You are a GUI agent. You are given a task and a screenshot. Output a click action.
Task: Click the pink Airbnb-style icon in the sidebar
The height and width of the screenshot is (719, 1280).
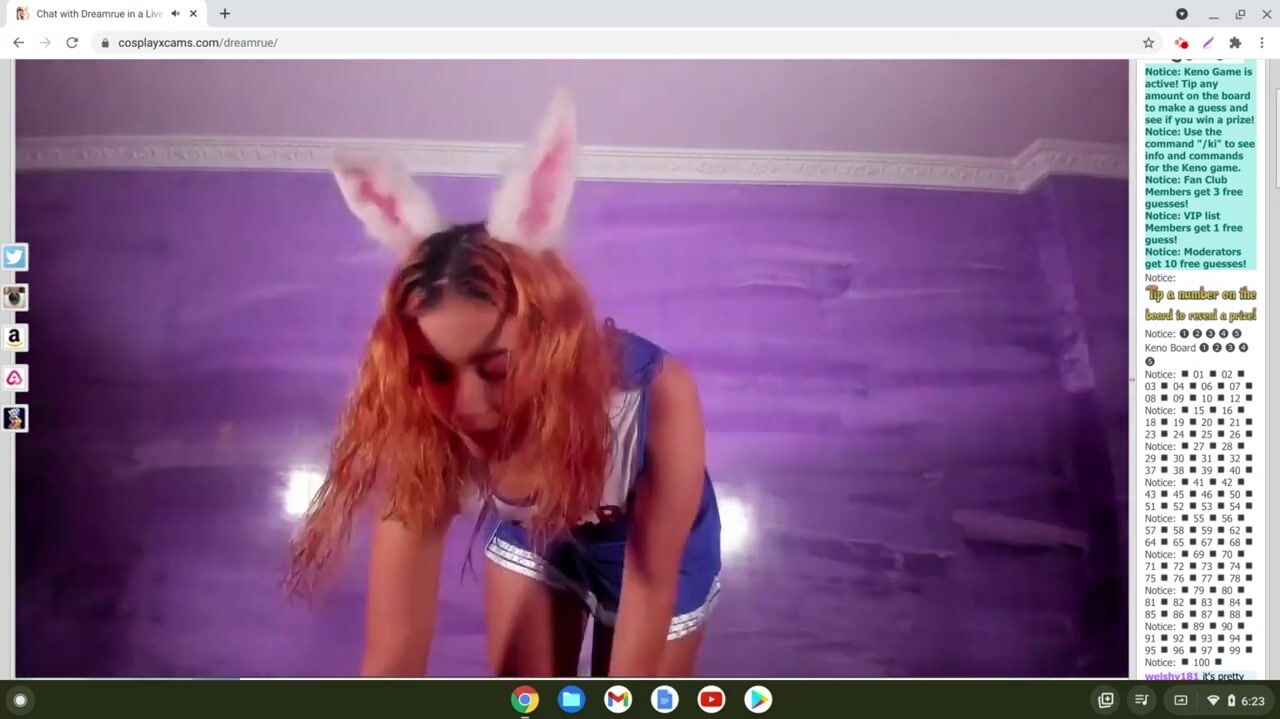(x=14, y=378)
